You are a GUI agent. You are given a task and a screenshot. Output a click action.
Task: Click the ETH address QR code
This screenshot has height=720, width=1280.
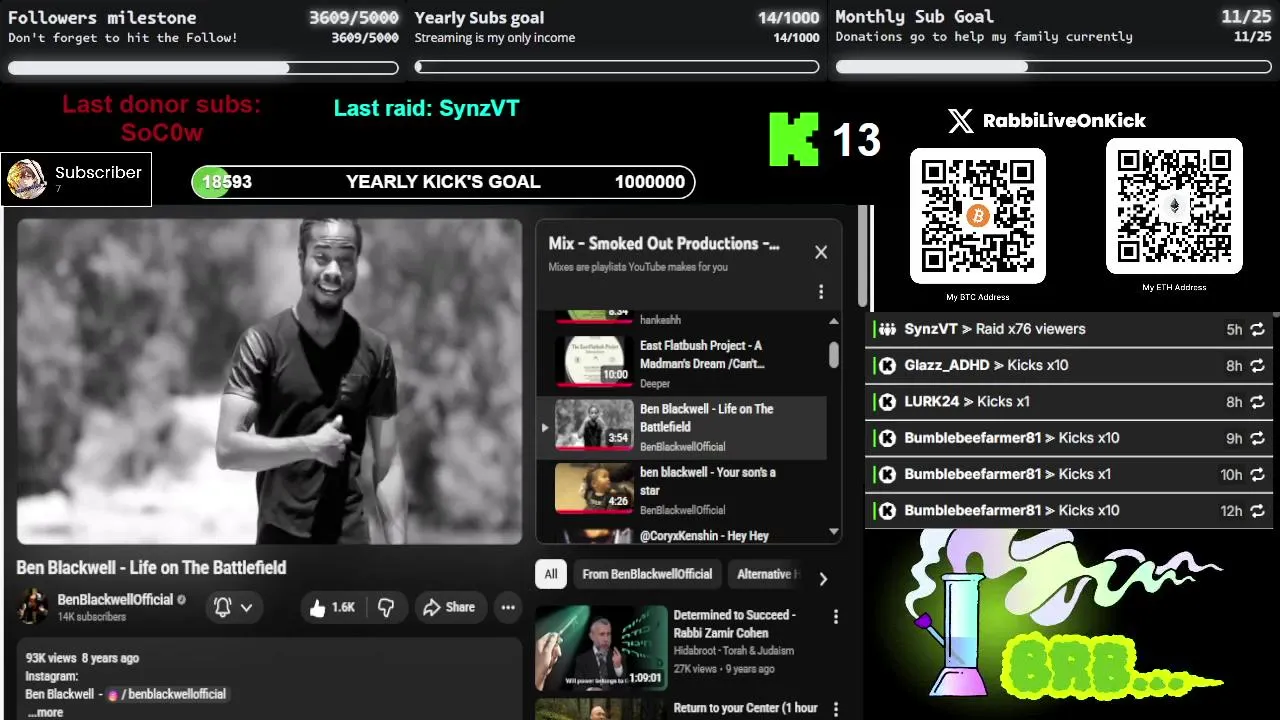(x=1174, y=206)
